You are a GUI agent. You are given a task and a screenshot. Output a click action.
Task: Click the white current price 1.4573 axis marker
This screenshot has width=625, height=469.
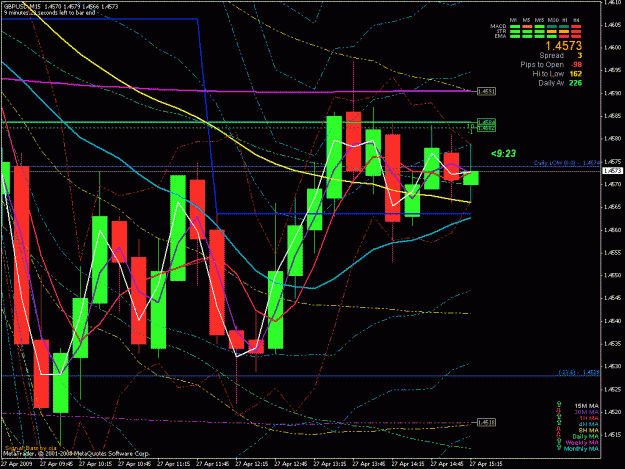pos(613,171)
